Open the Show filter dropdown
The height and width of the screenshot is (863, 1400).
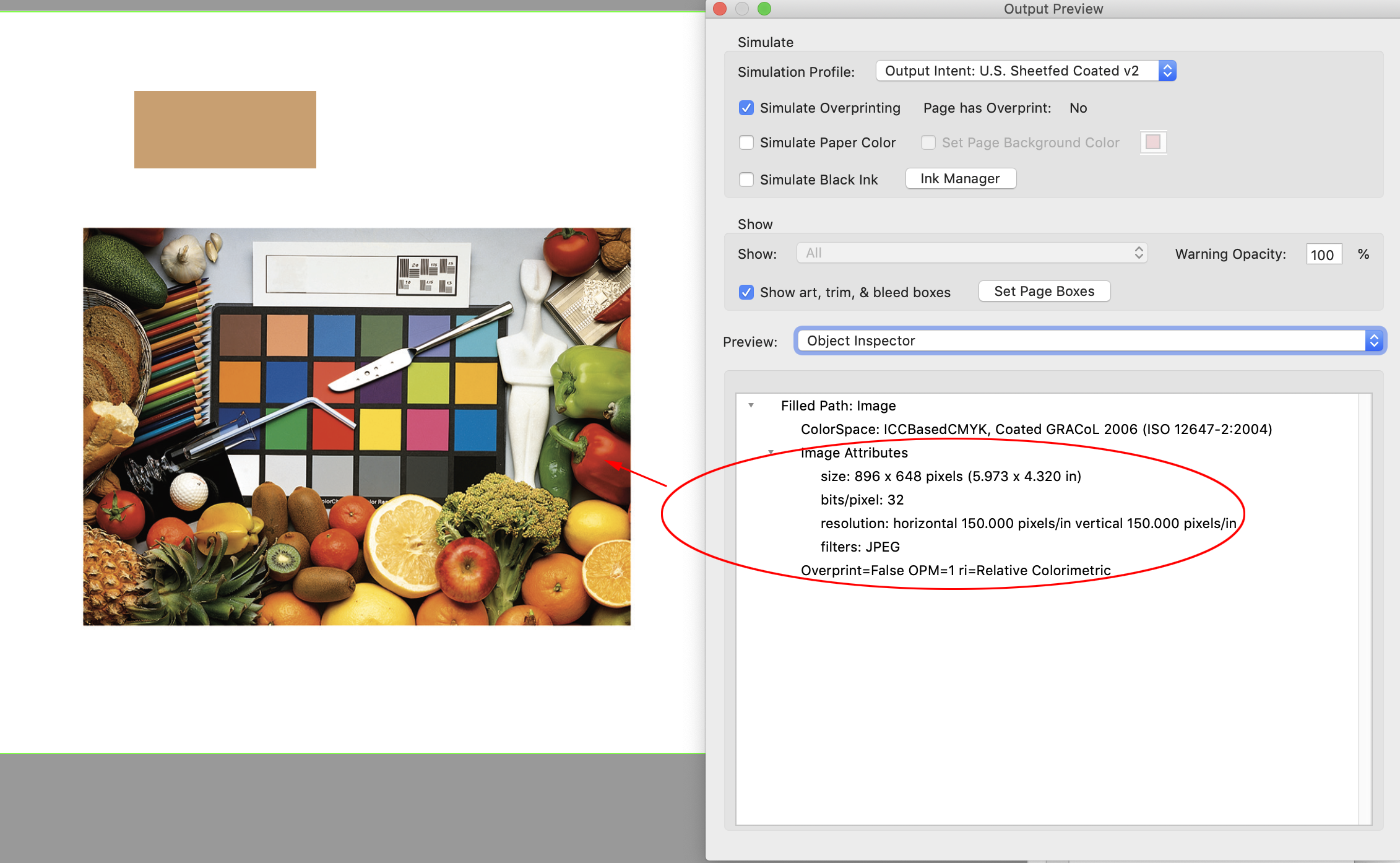[972, 253]
